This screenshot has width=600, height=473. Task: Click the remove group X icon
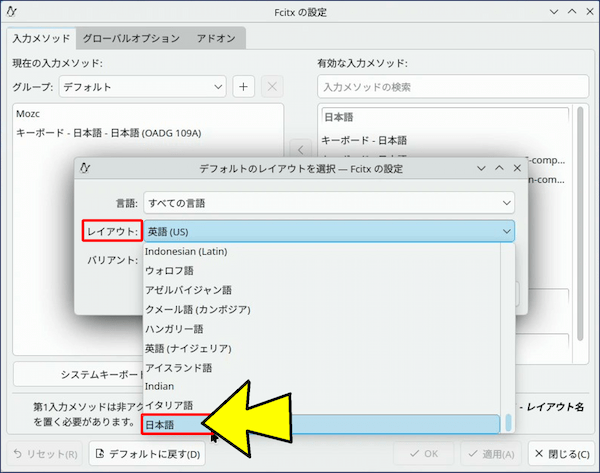point(271,86)
